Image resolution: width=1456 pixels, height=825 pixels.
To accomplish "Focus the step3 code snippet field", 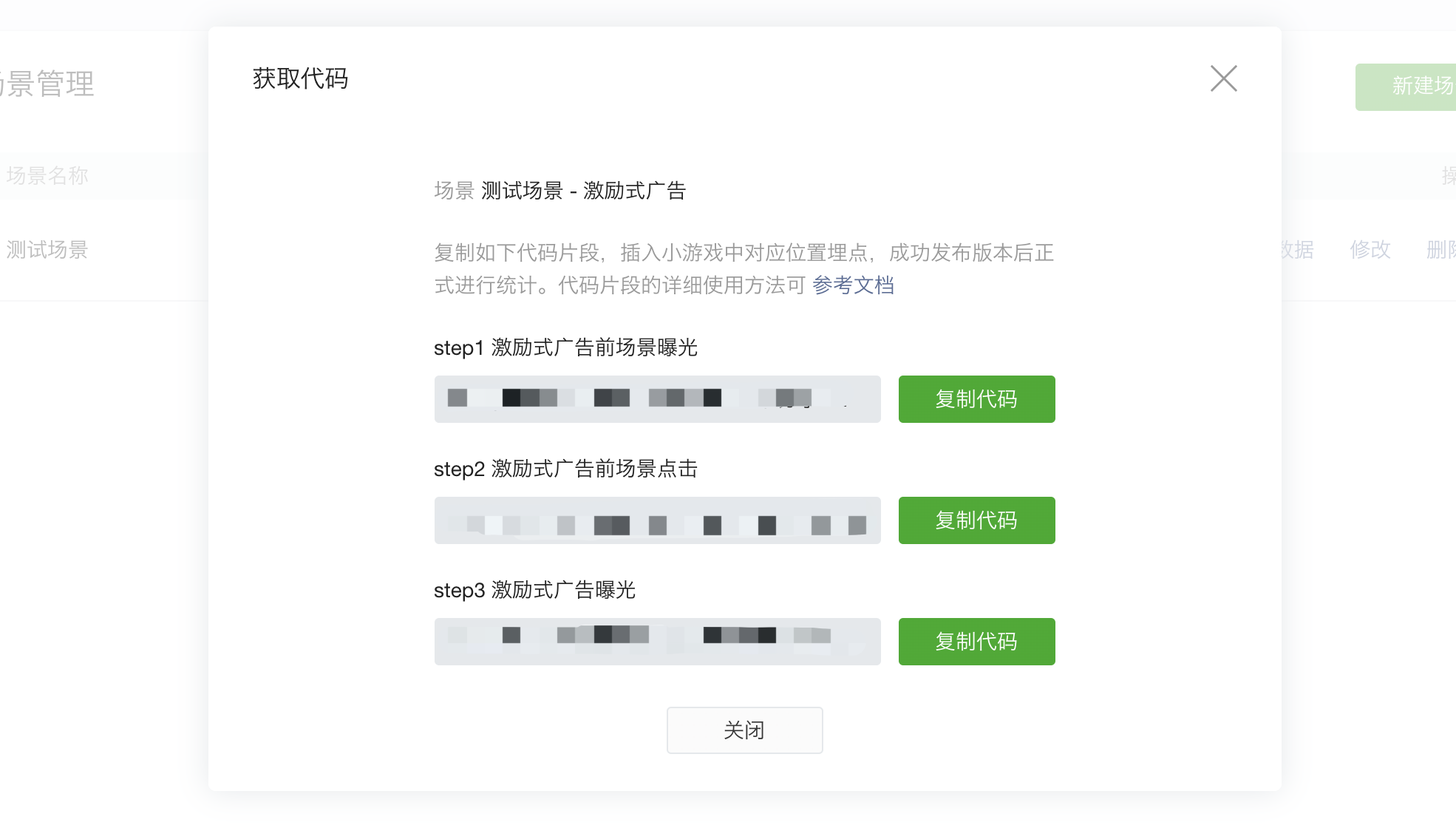I will 657,642.
